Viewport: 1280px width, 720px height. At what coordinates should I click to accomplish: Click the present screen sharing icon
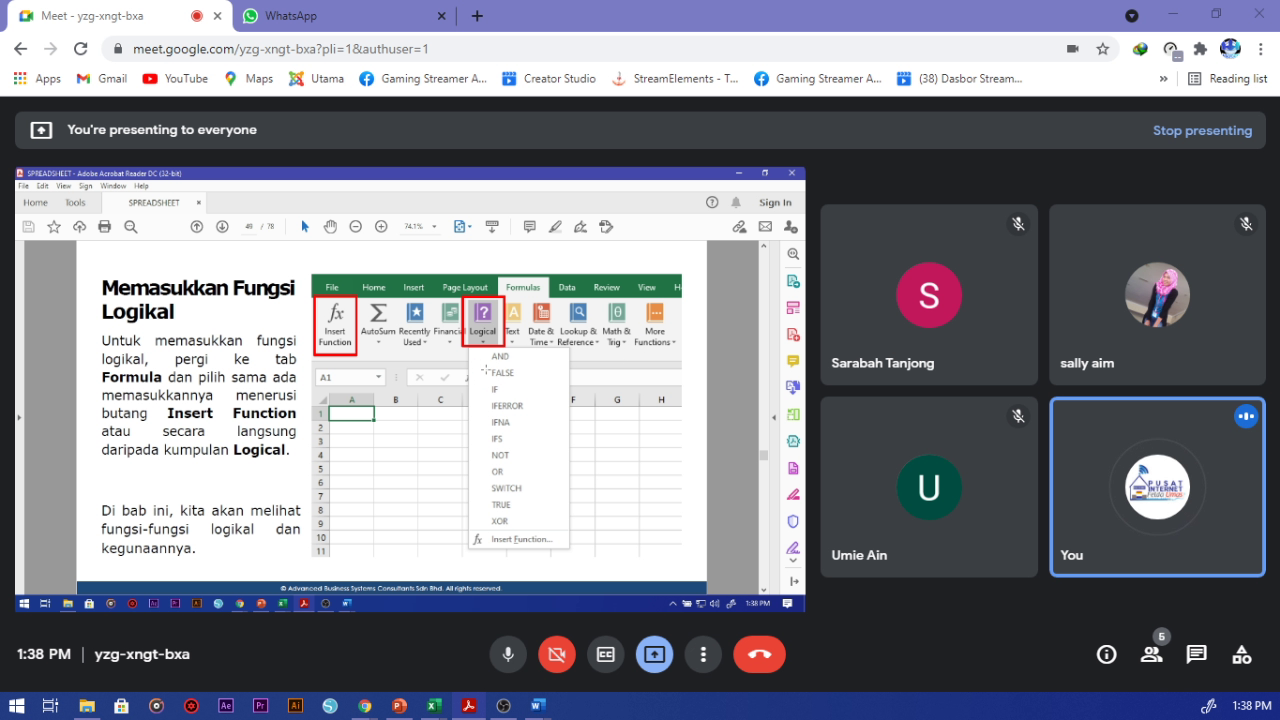pos(654,654)
